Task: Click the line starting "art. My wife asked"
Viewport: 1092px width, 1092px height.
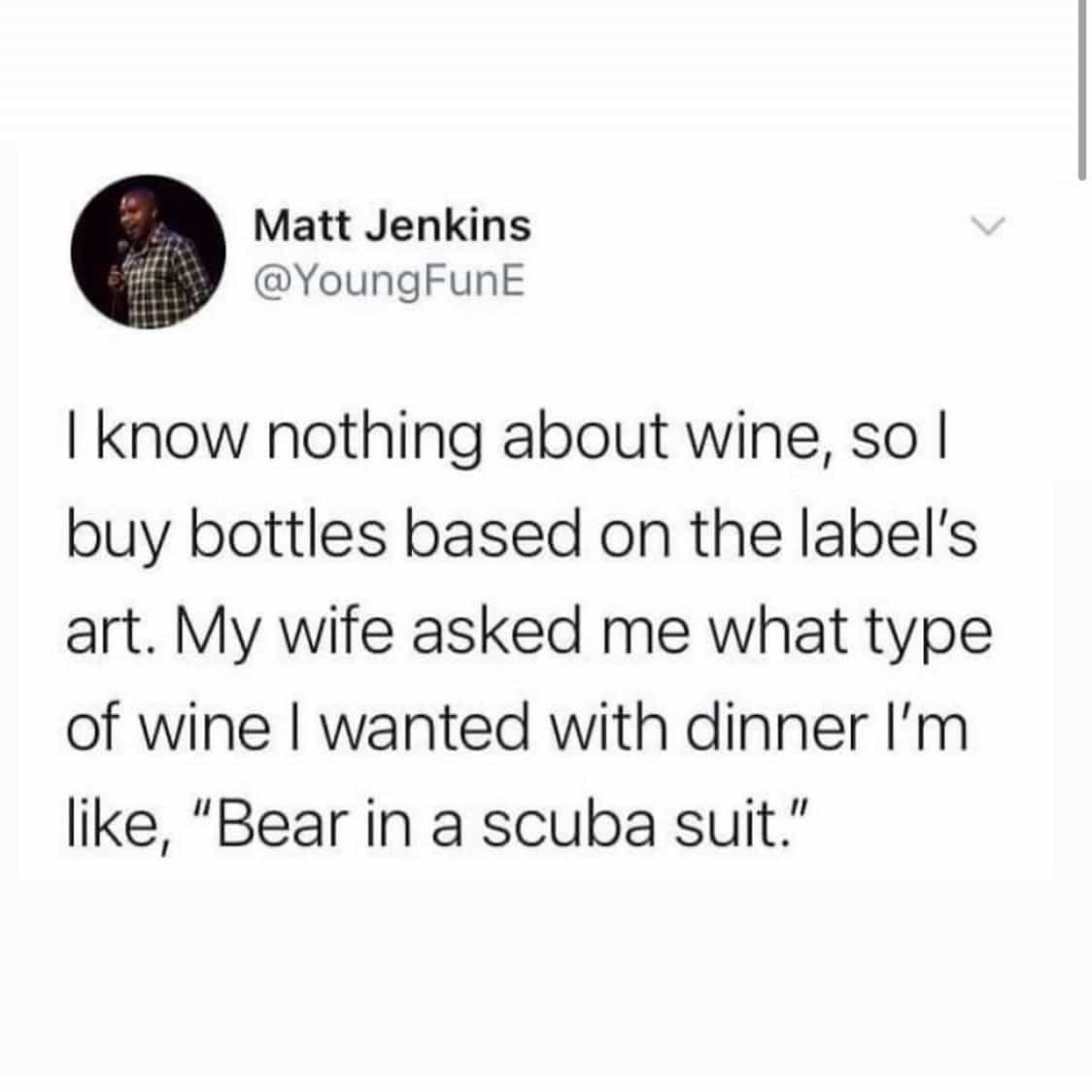Action: click(x=529, y=633)
